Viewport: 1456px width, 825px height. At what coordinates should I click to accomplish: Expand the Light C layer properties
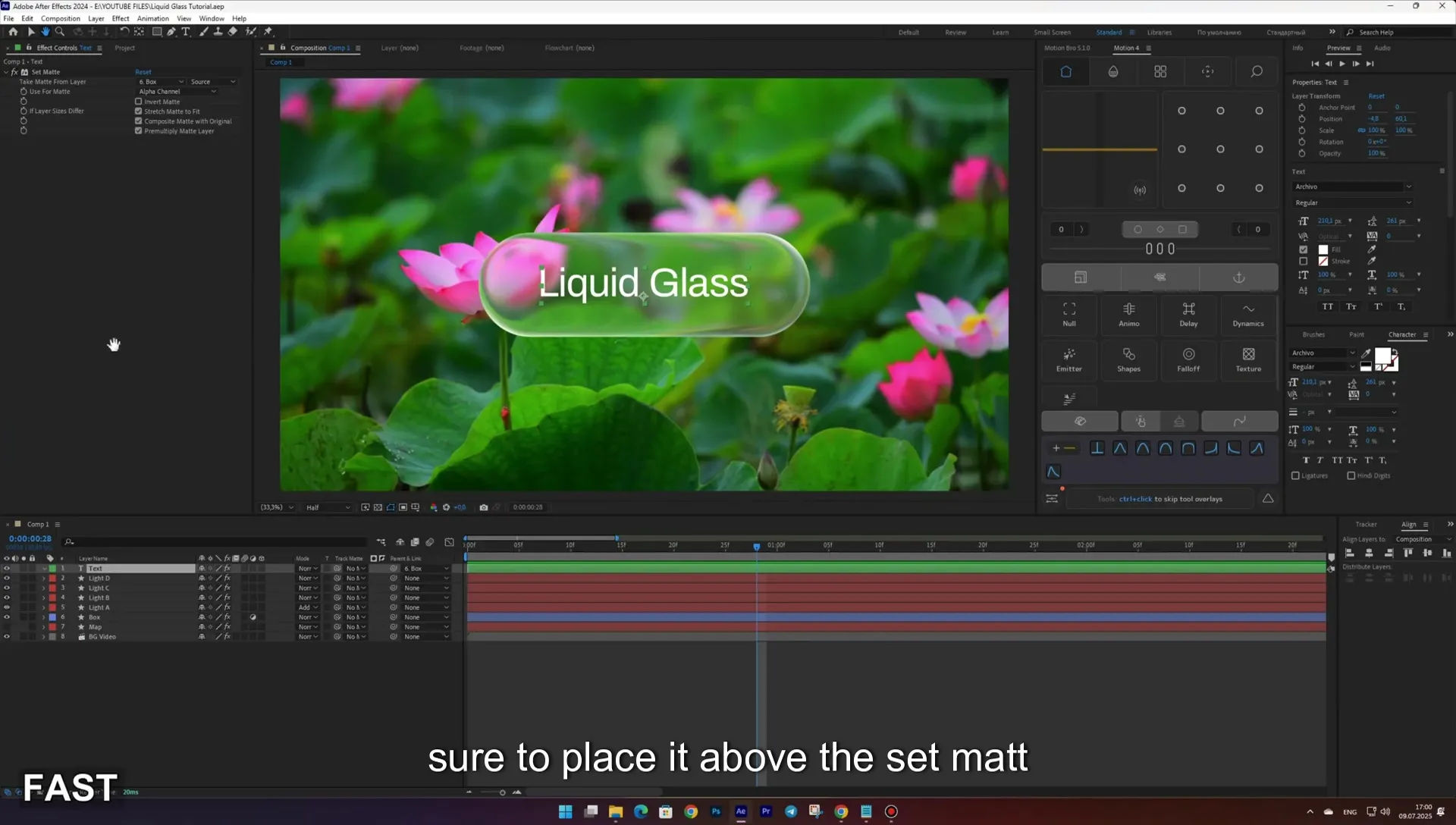[43, 588]
